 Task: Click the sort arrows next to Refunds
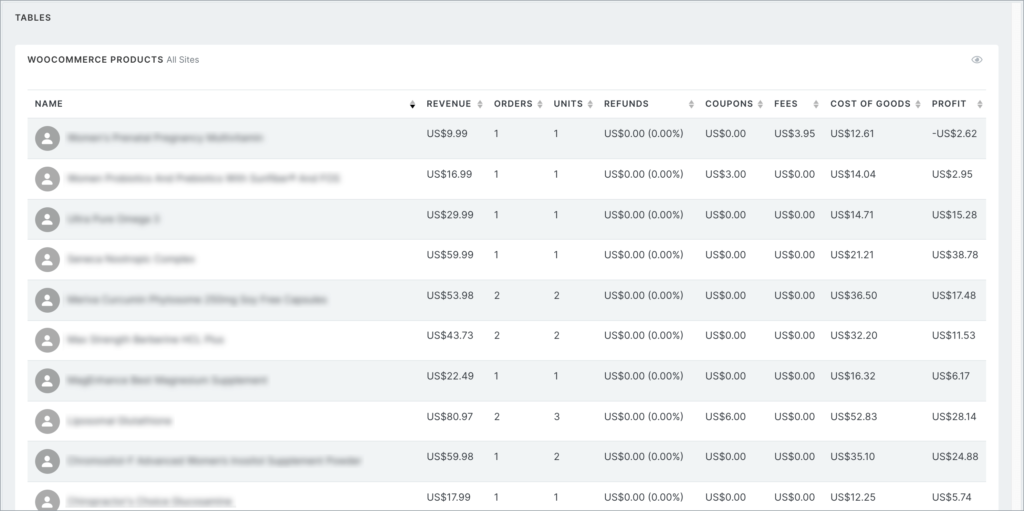coord(691,105)
